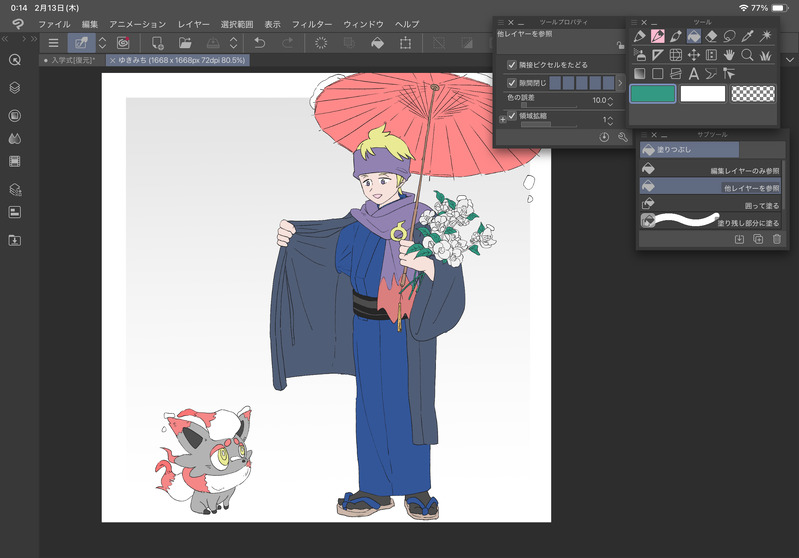Open the Layer palette from left sidebar
Viewport: 799px width, 558px height.
click(15, 88)
